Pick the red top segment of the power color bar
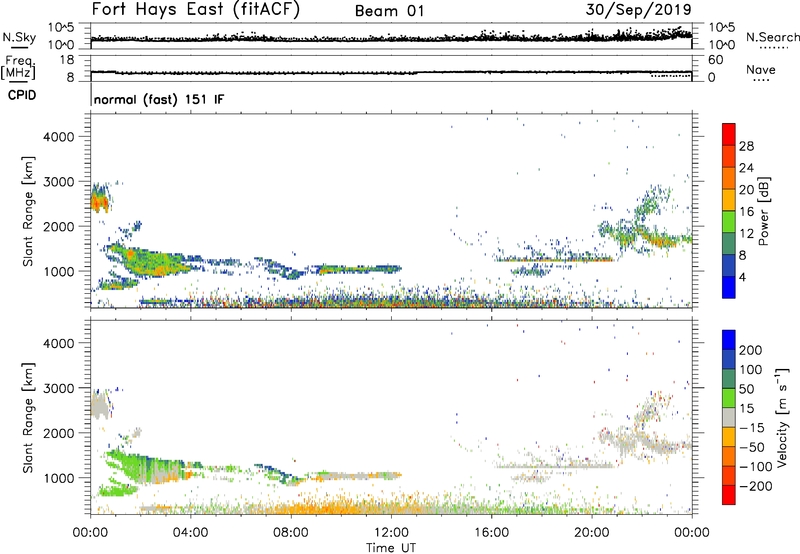This screenshot has height=554, width=800. (729, 134)
